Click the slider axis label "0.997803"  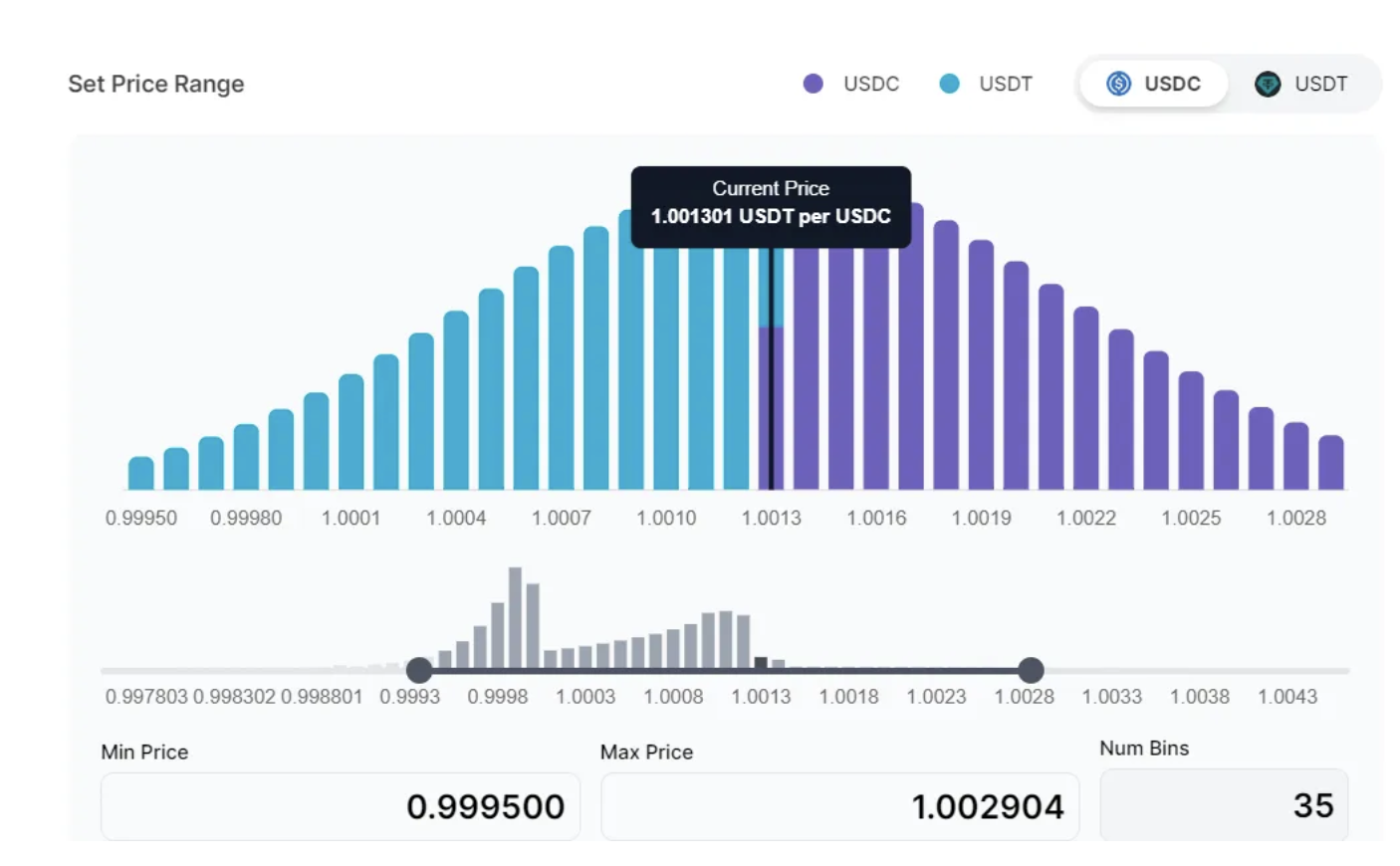point(146,697)
